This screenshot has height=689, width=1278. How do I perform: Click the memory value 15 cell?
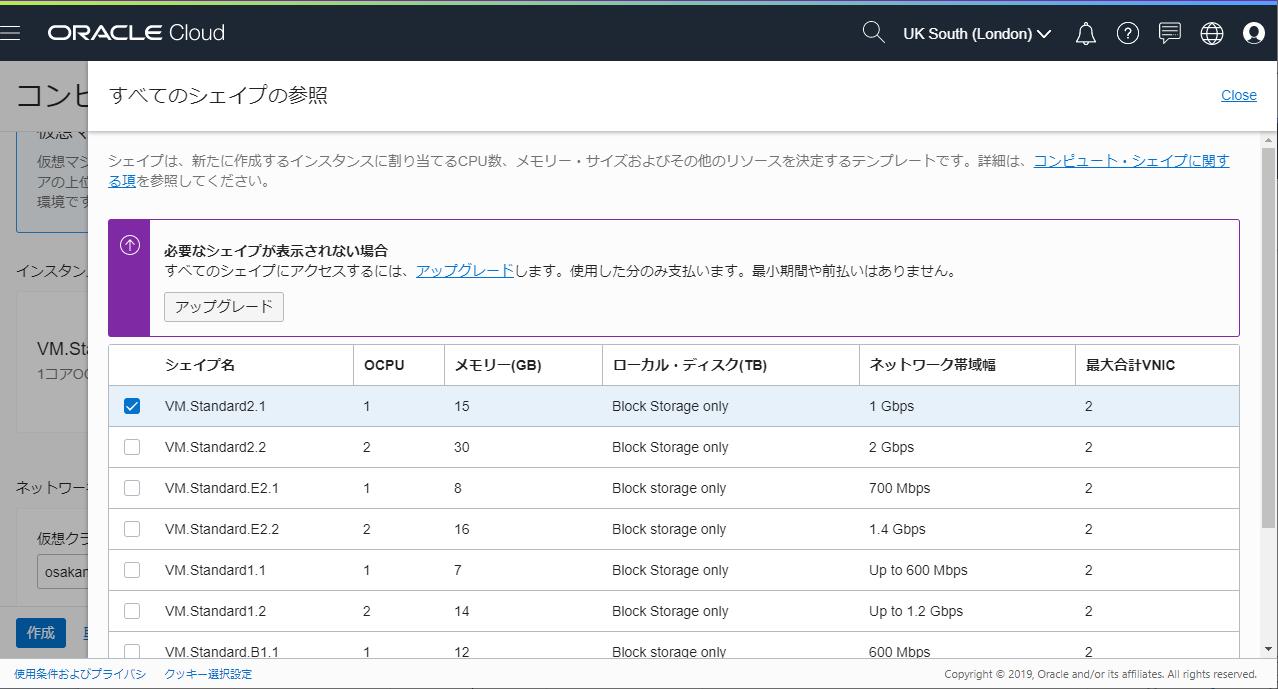461,406
